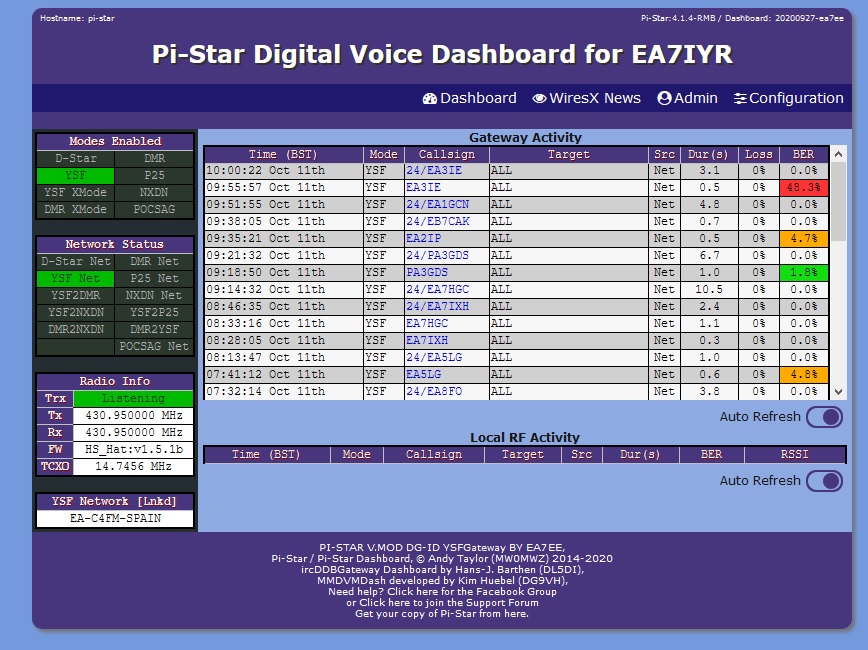The height and width of the screenshot is (650, 868).
Task: Click the DMR2YSF status cell
Action: [154, 329]
